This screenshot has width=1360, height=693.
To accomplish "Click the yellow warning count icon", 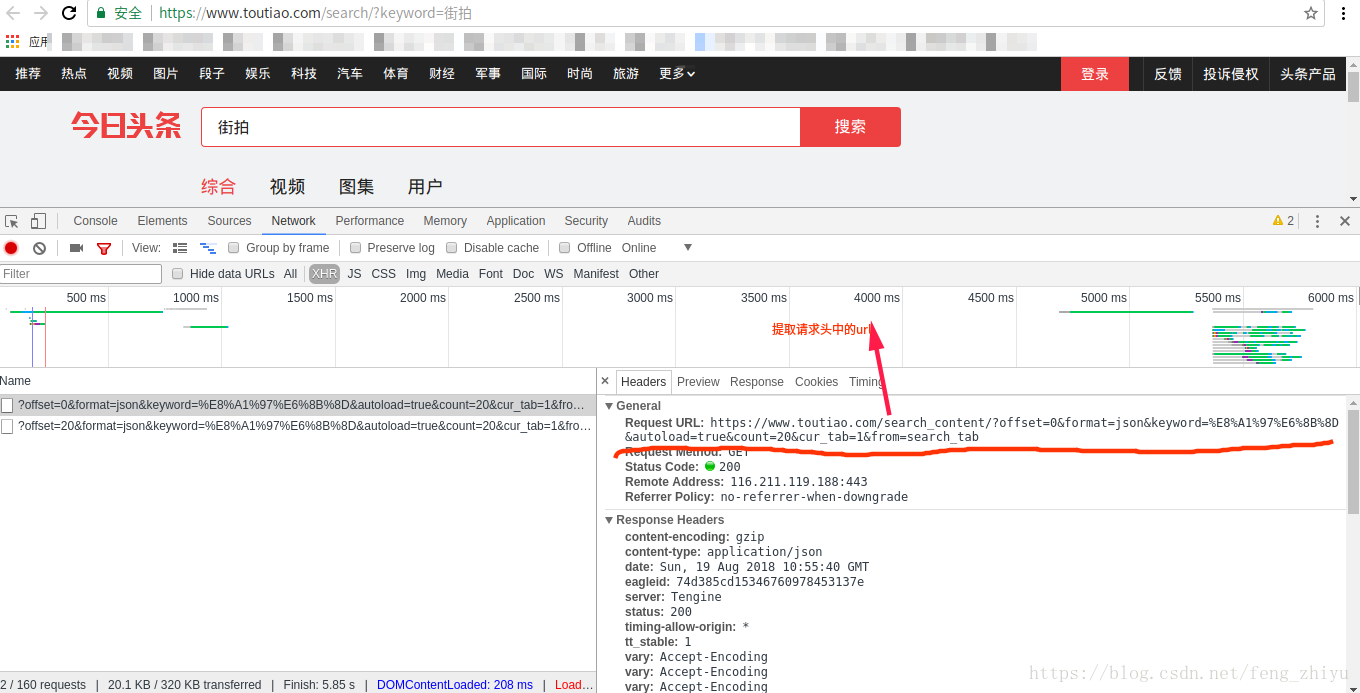I will pyautogui.click(x=1283, y=221).
